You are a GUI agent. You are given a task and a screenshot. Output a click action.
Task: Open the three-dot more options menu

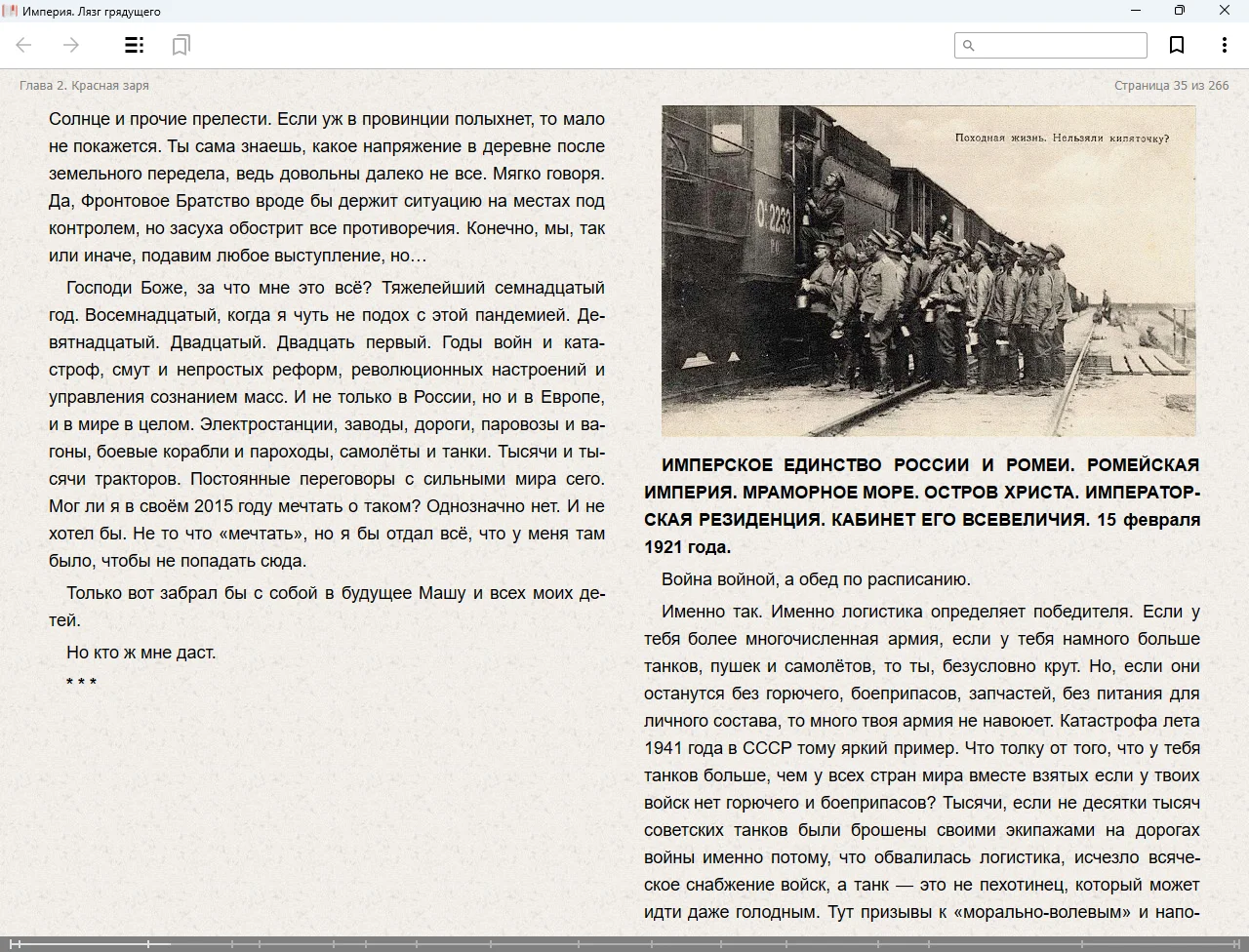coord(1224,45)
